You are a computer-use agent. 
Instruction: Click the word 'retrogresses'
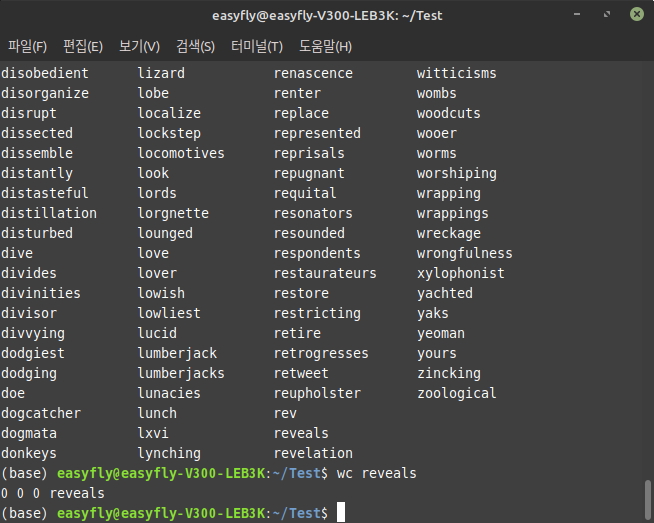pyautogui.click(x=321, y=354)
